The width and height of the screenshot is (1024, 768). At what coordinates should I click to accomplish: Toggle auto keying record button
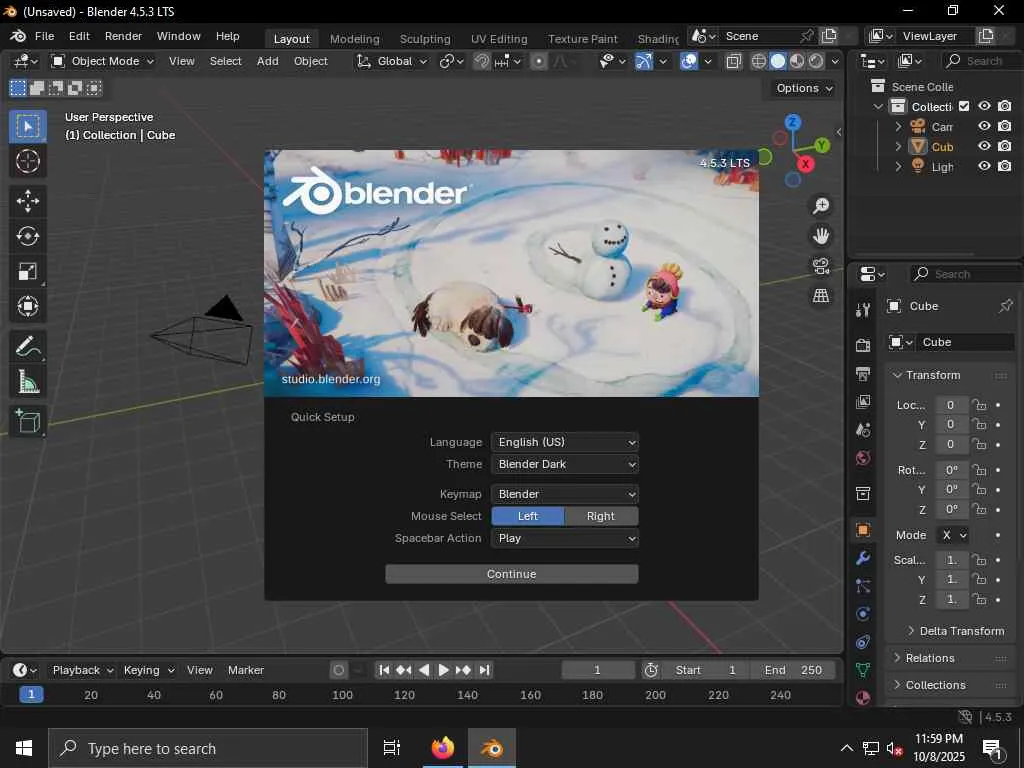[338, 670]
